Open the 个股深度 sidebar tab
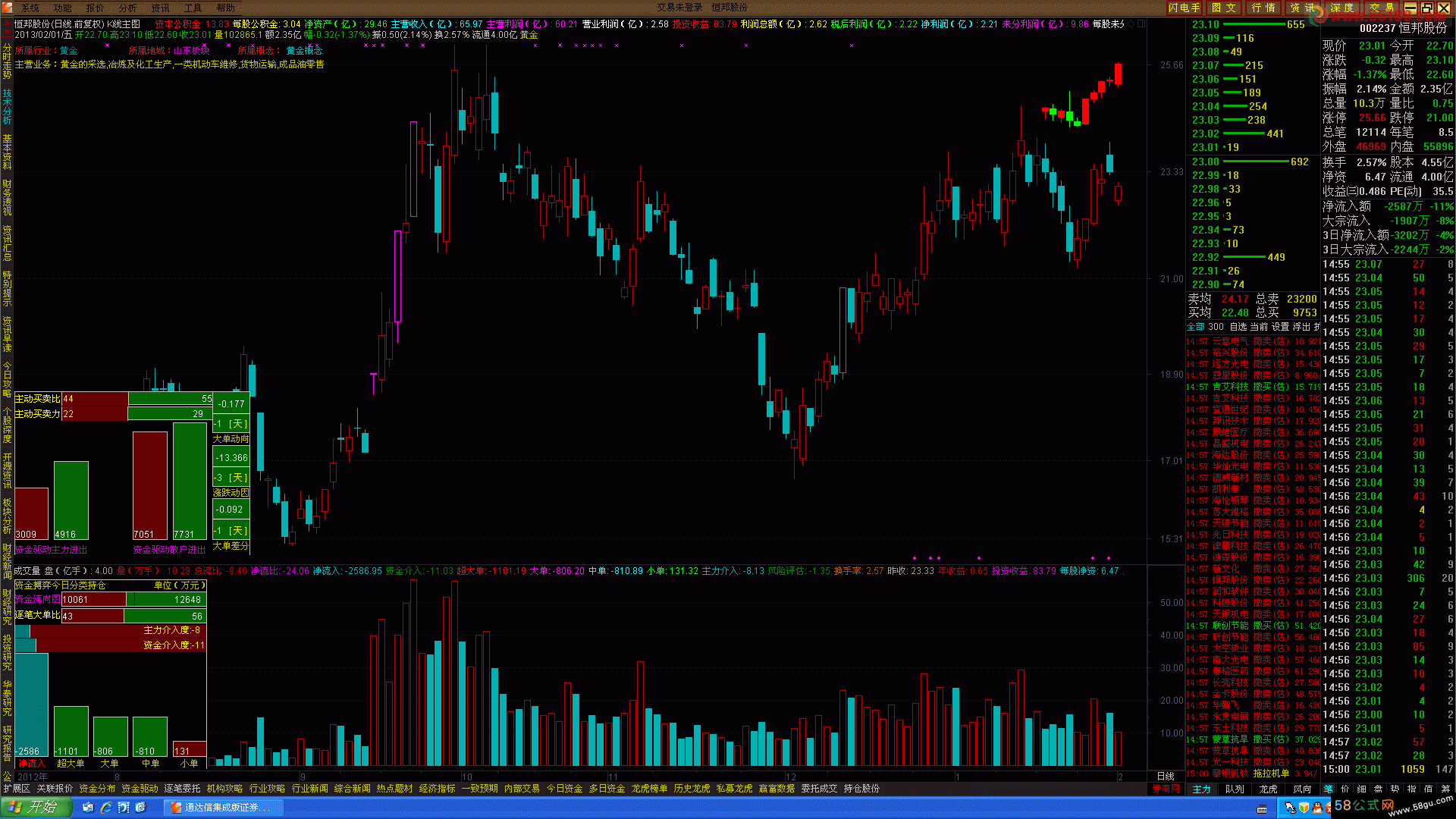 click(7, 425)
